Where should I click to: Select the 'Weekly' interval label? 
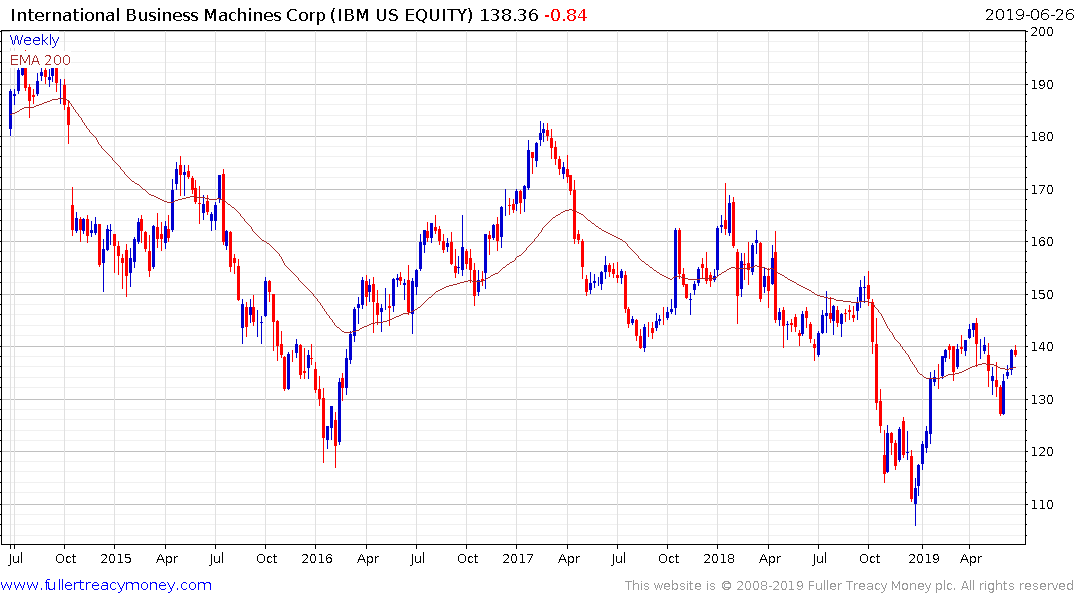[x=34, y=40]
